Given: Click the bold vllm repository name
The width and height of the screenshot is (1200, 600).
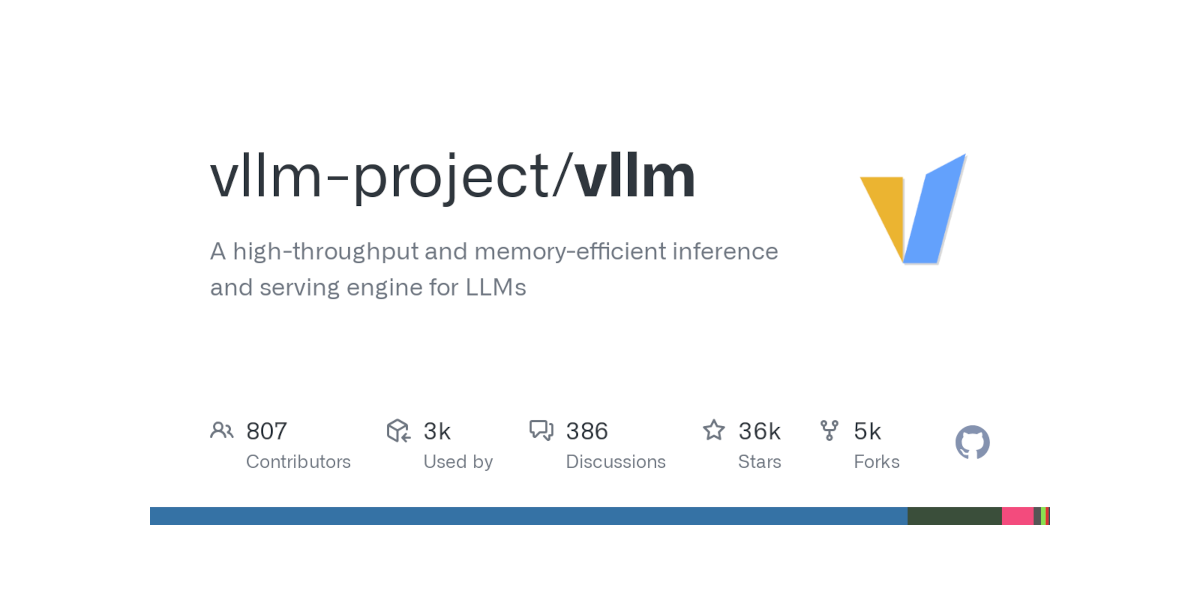Looking at the screenshot, I should [635, 176].
